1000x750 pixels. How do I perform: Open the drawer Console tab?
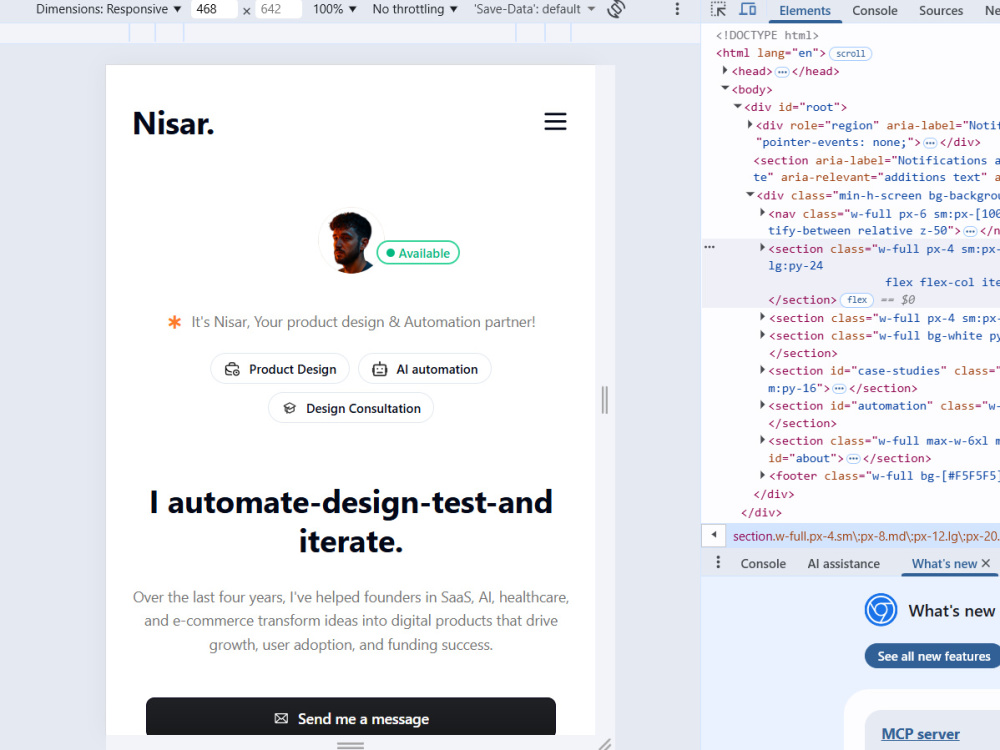tap(763, 563)
